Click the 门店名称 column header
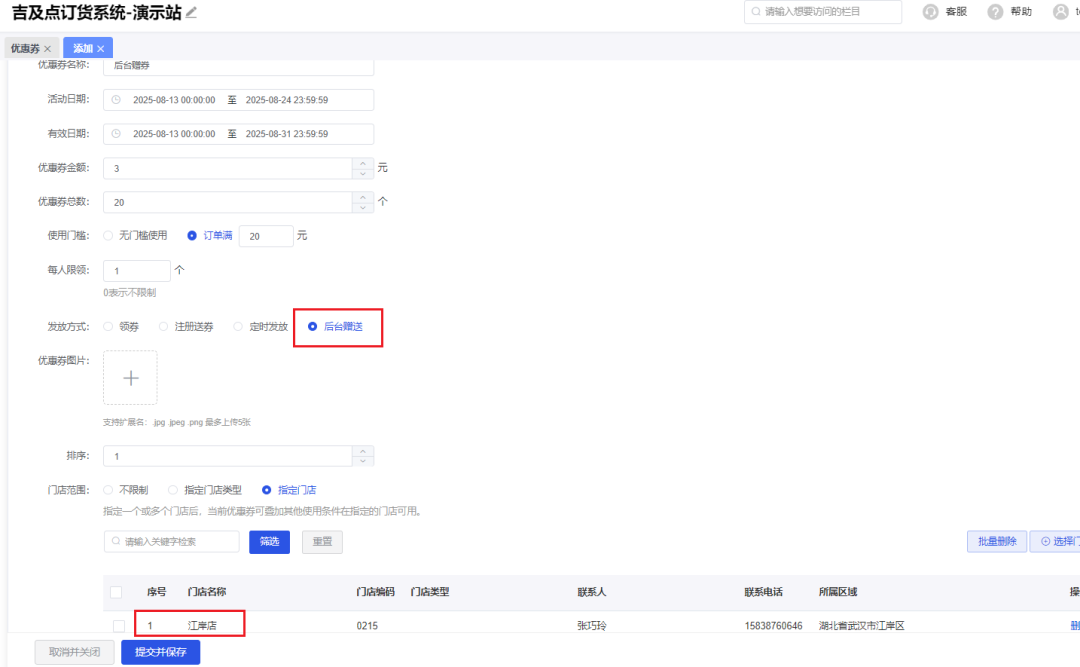1080x667 pixels. pos(207,592)
